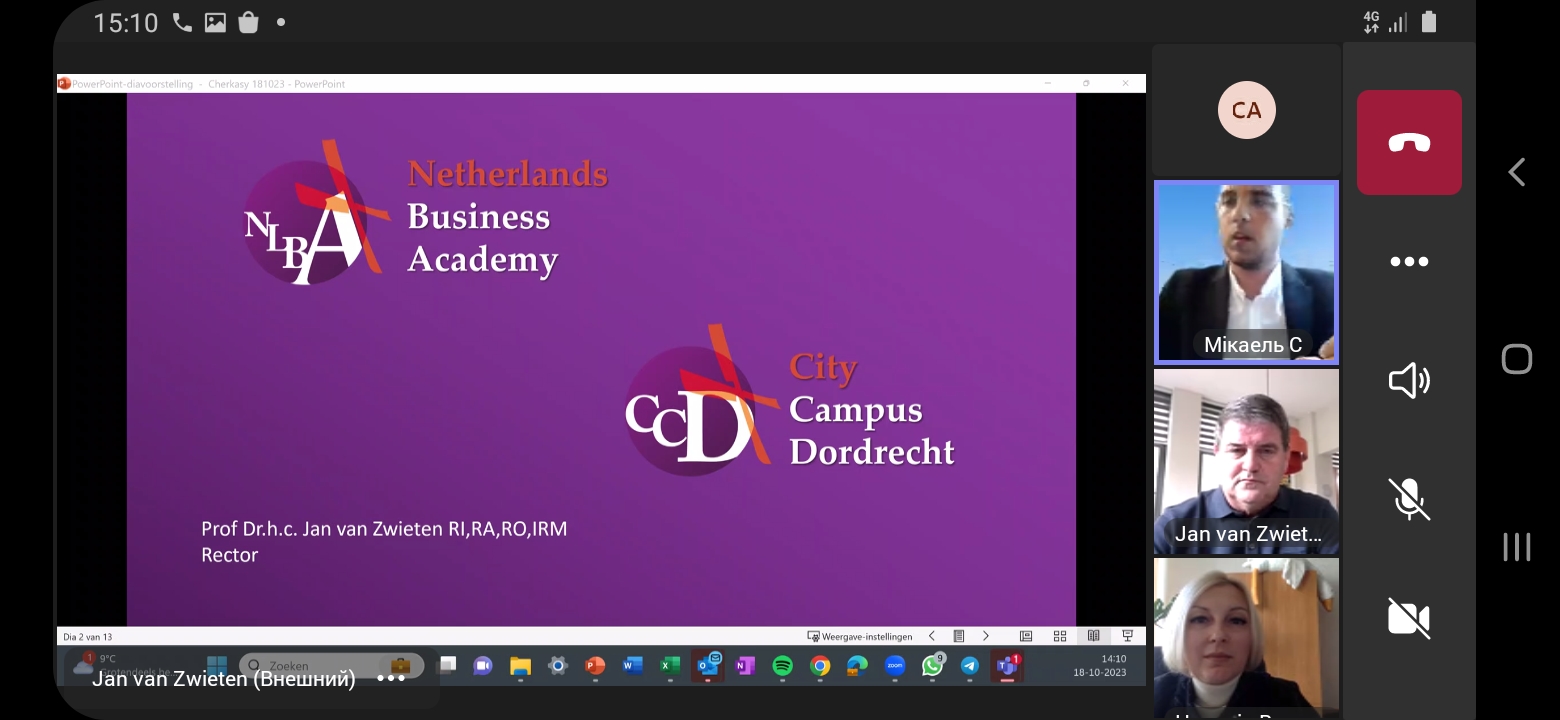The width and height of the screenshot is (1560, 720).
Task: Open Excel from the shared taskbar
Action: [670, 665]
